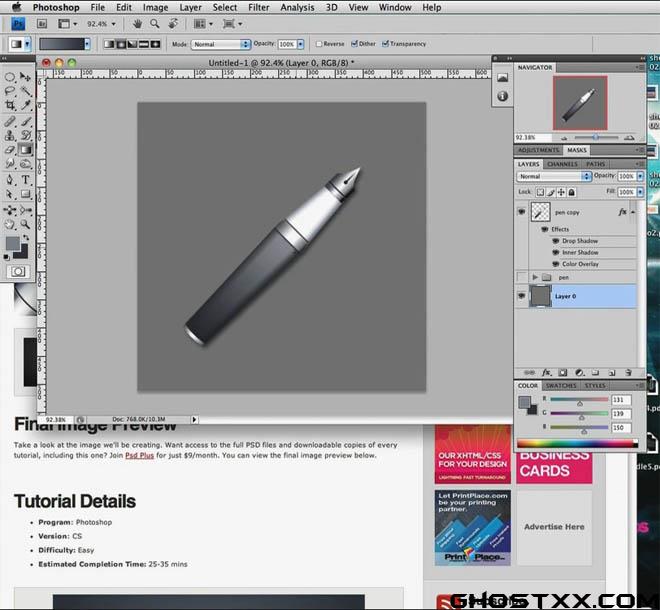
Task: Open the tool preset picker dropdown
Action: [x=27, y=44]
